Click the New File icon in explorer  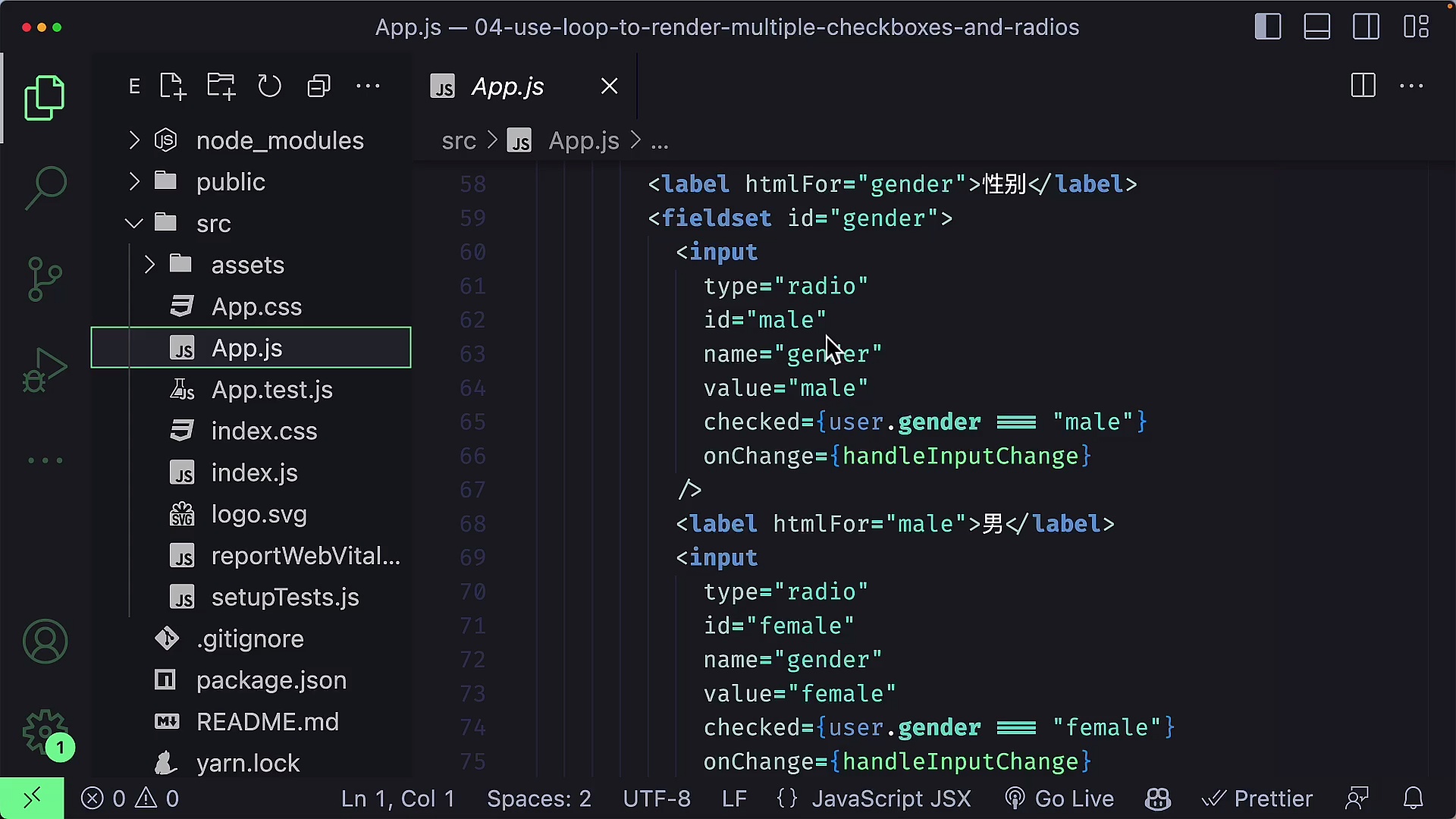pyautogui.click(x=173, y=86)
